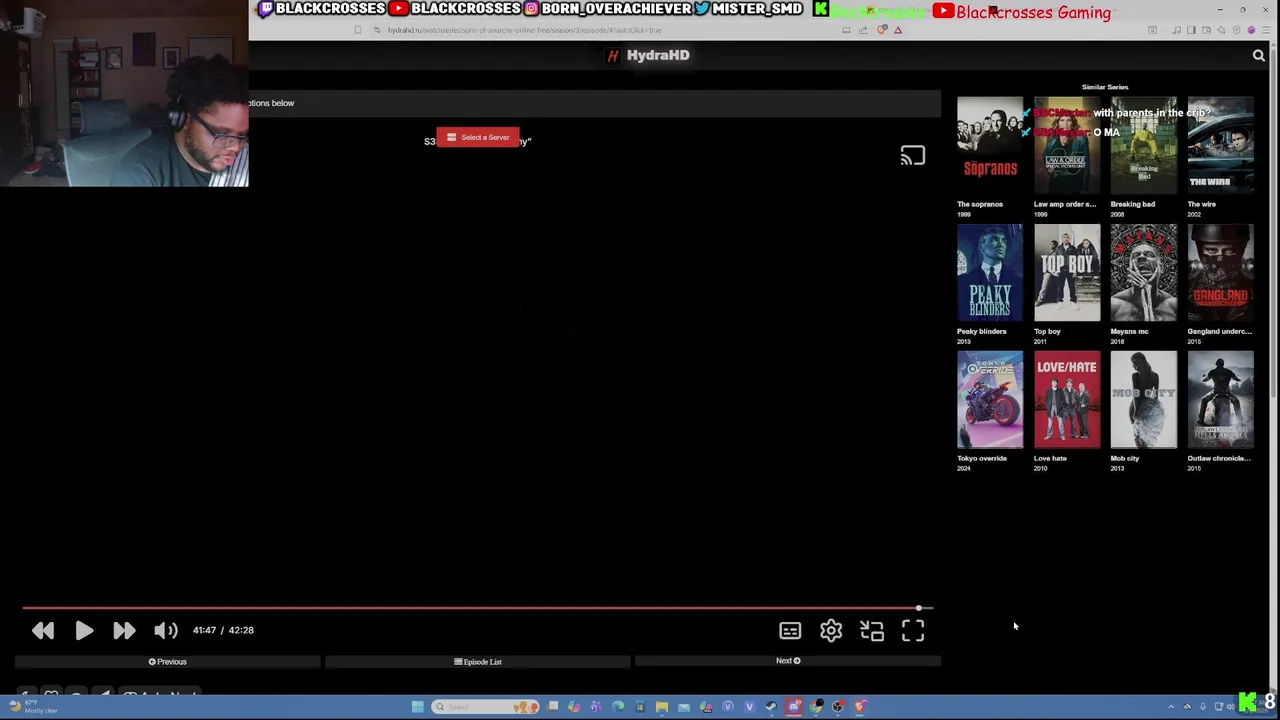Open Discord from the taskbar
This screenshot has width=1280, height=720.
coord(794,707)
